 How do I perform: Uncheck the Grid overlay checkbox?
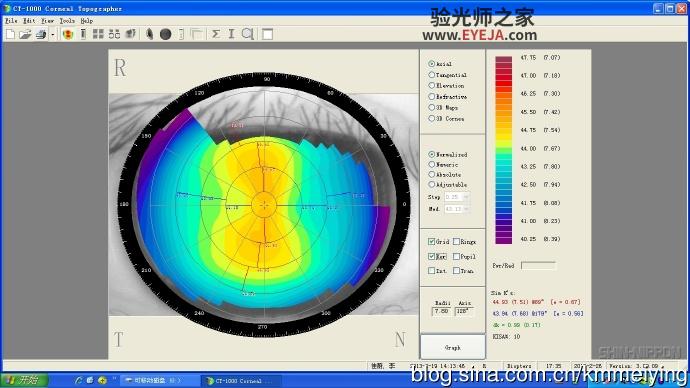(x=431, y=242)
